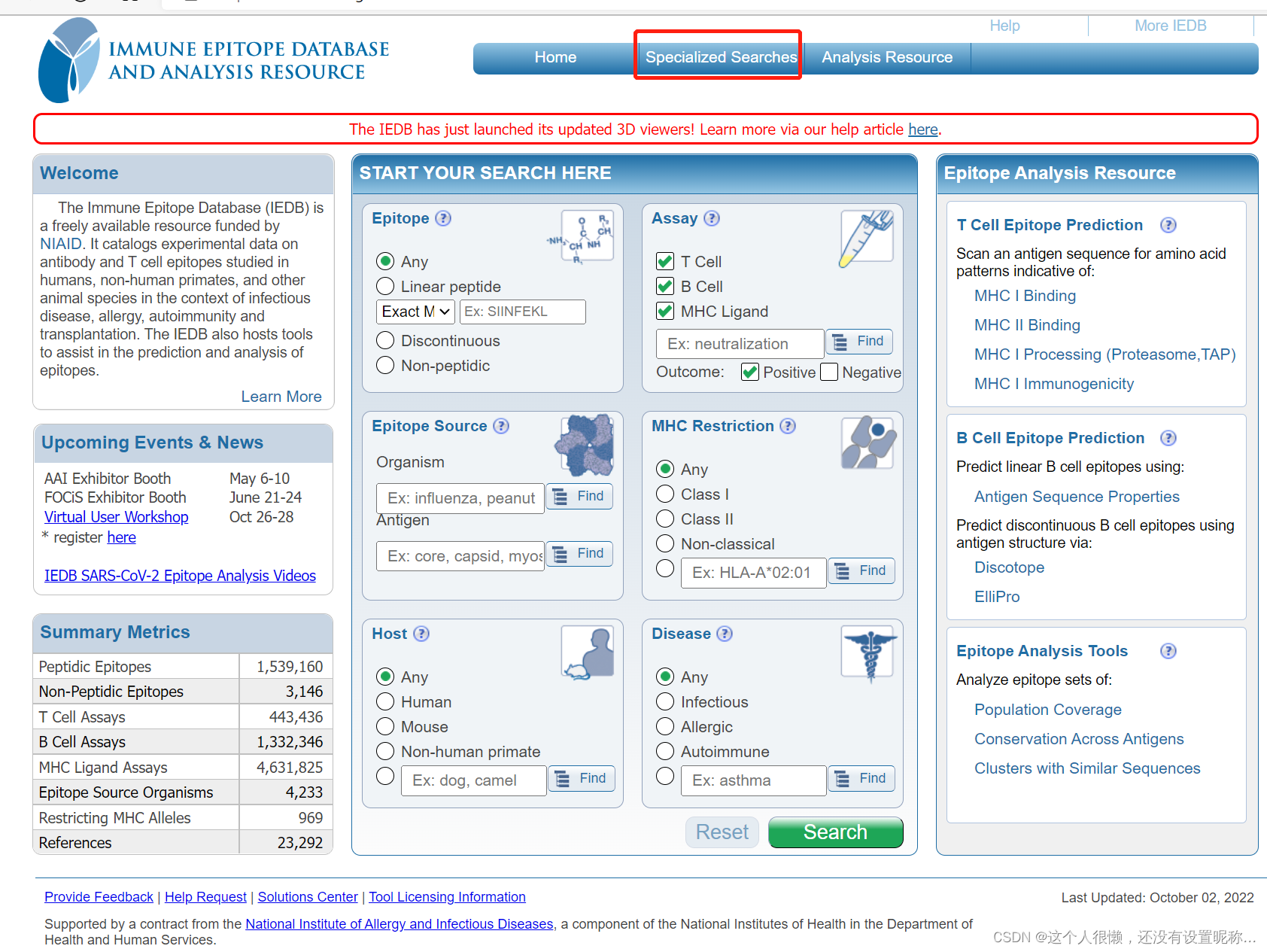Select Autoimmune disease radio button
The height and width of the screenshot is (952, 1267).
(665, 752)
